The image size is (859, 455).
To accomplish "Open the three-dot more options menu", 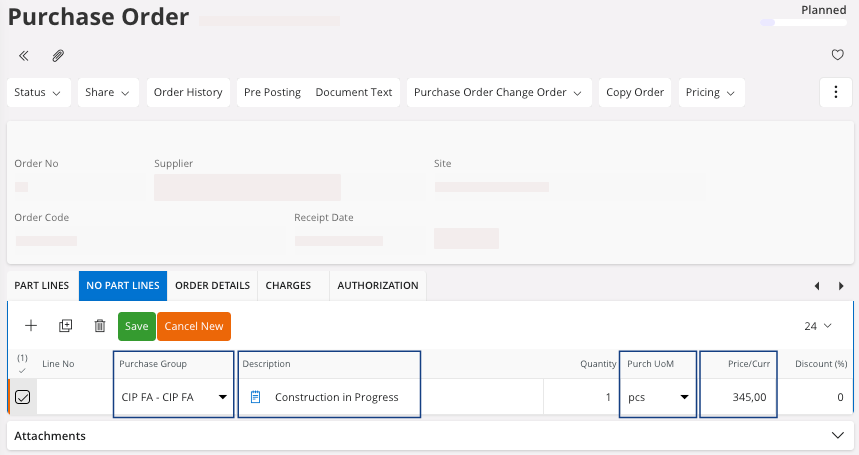I will tap(836, 92).
